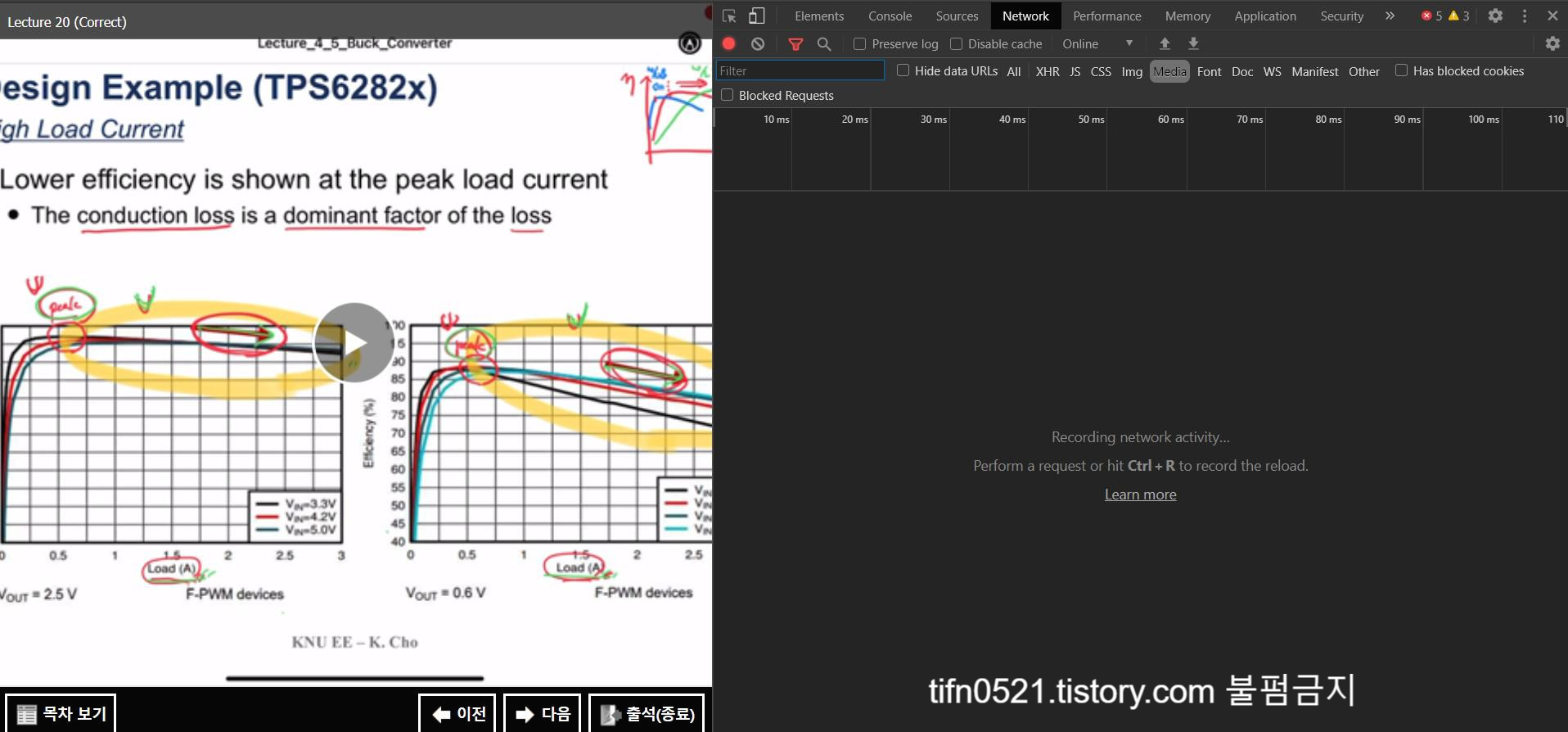Enable Disable cache checkbox
The image size is (1568, 732).
(956, 43)
